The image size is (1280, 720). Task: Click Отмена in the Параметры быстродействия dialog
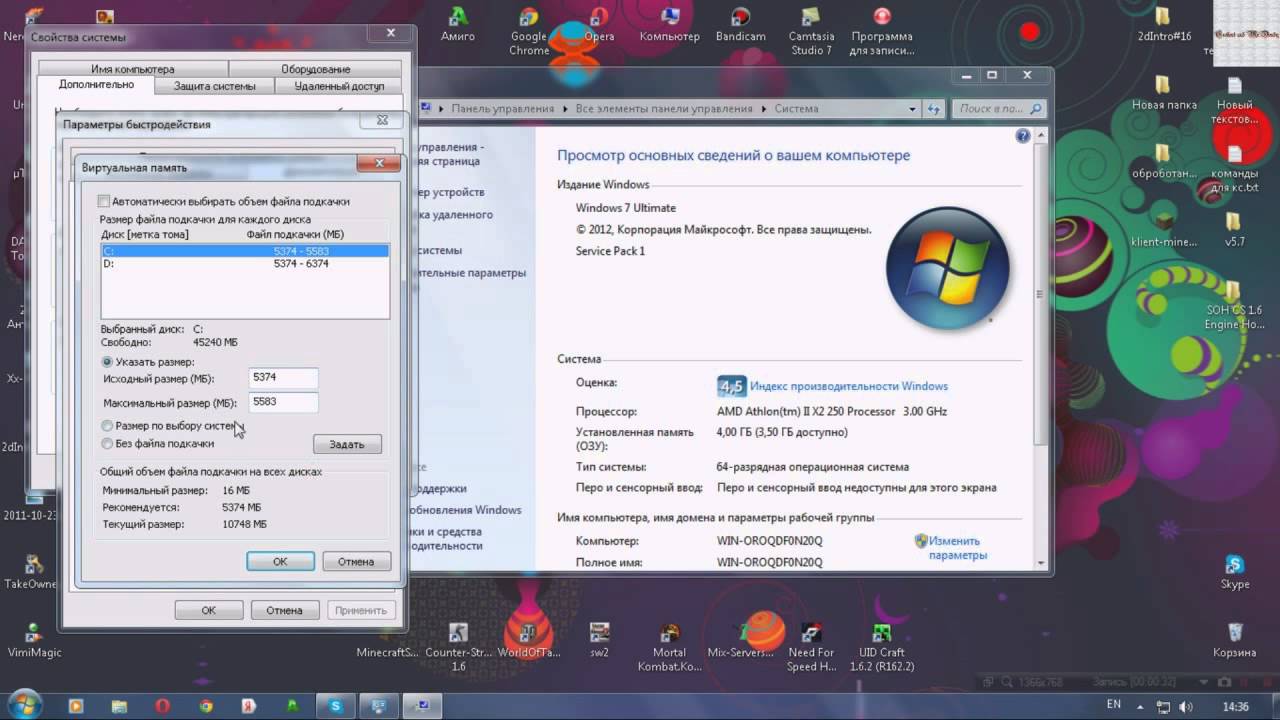(284, 610)
